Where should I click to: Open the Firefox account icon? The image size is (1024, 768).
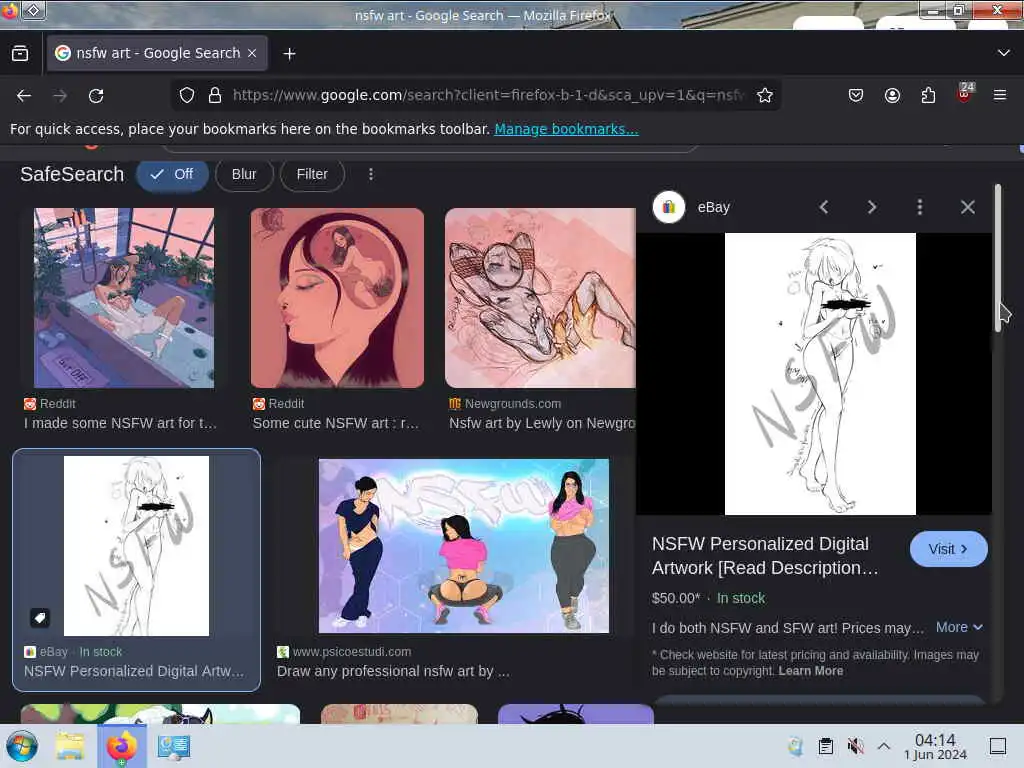(892, 95)
